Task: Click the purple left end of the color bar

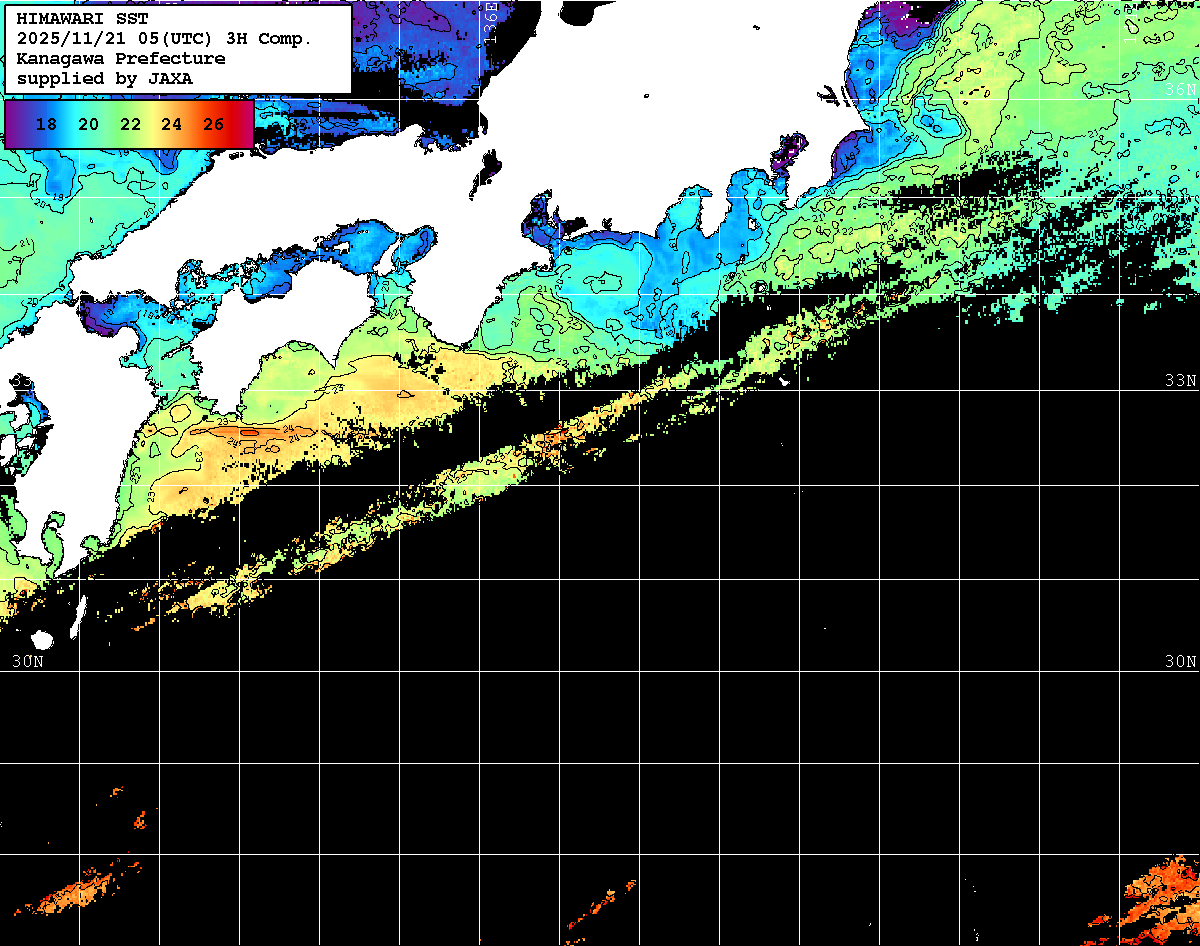Action: 14,125
